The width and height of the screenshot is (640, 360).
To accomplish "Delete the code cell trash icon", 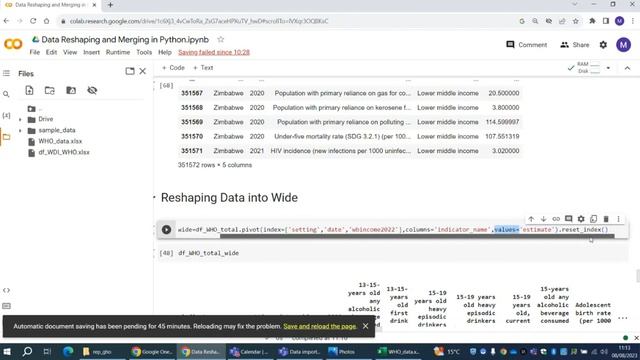I will click(606, 219).
